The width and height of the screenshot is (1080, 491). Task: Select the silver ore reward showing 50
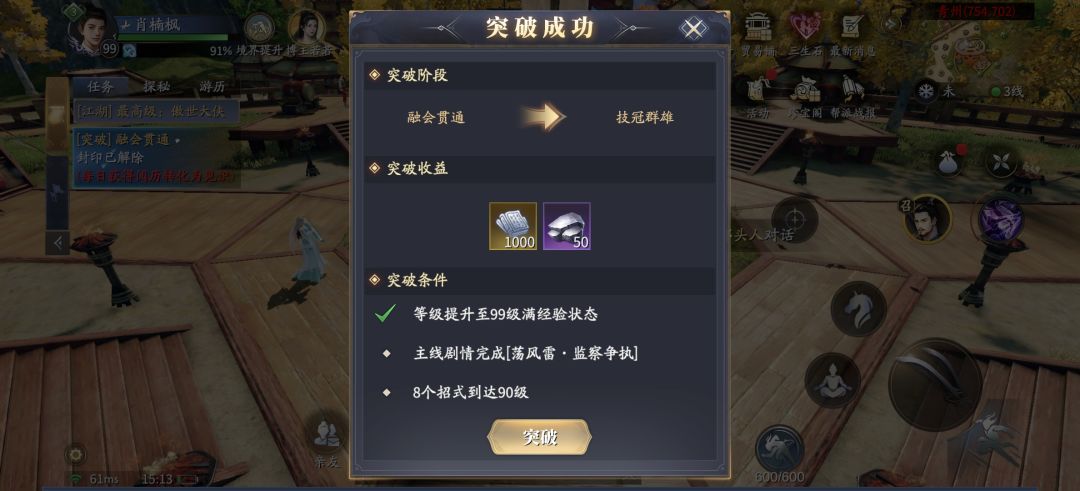pyautogui.click(x=566, y=226)
